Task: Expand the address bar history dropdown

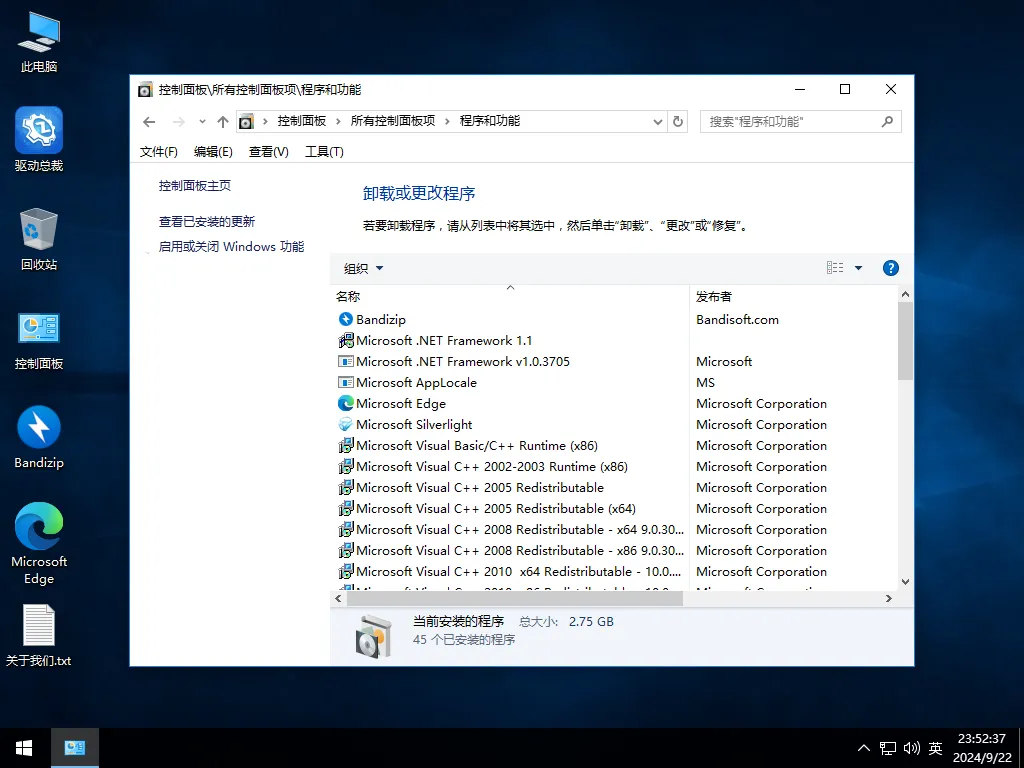Action: [x=657, y=120]
